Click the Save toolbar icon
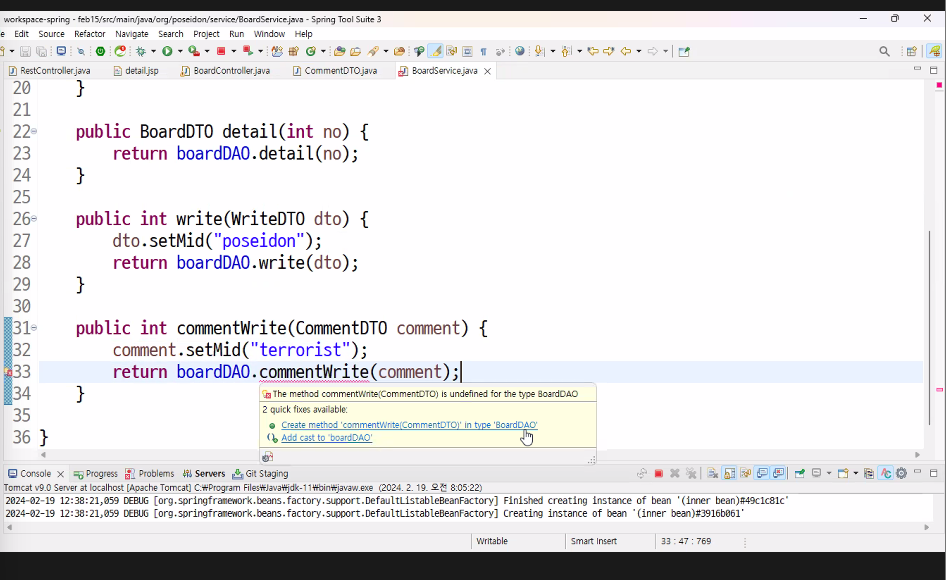Image resolution: width=946 pixels, height=580 pixels. click(x=25, y=51)
